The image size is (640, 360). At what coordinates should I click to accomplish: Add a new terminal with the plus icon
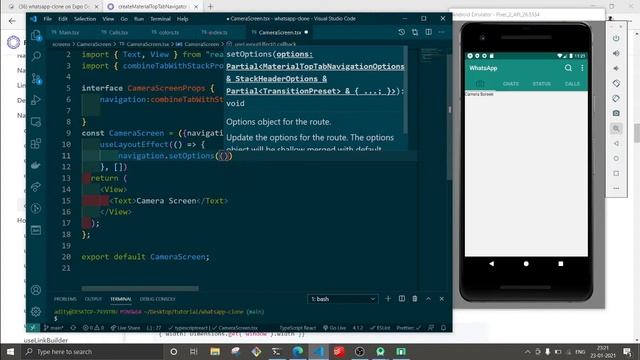(388, 299)
